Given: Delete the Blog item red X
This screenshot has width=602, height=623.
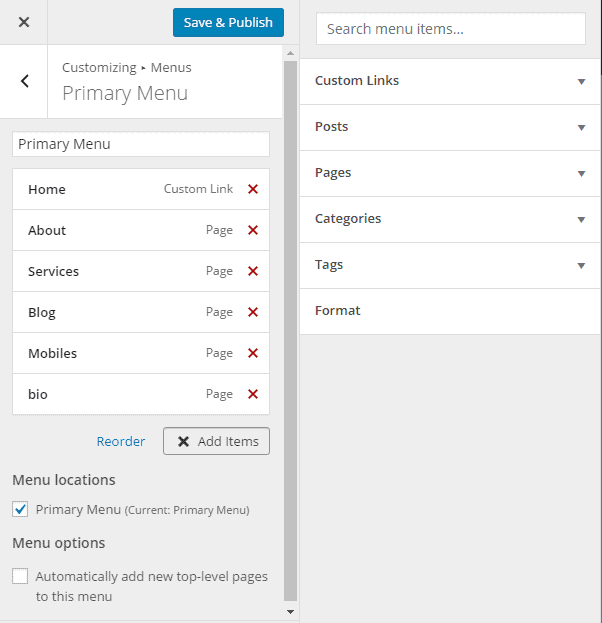Looking at the screenshot, I should pos(253,312).
